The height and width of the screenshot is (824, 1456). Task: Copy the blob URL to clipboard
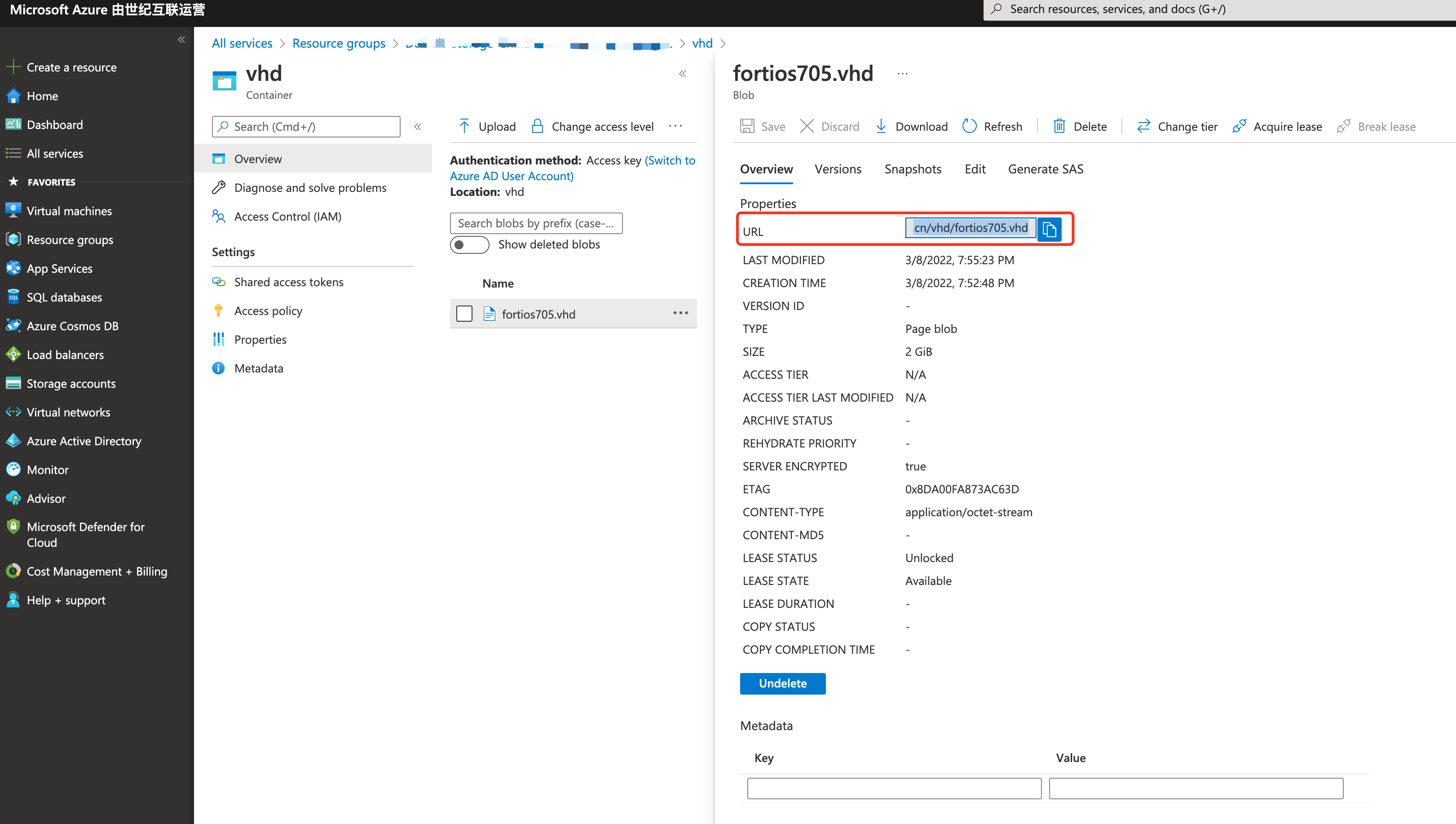(1049, 229)
